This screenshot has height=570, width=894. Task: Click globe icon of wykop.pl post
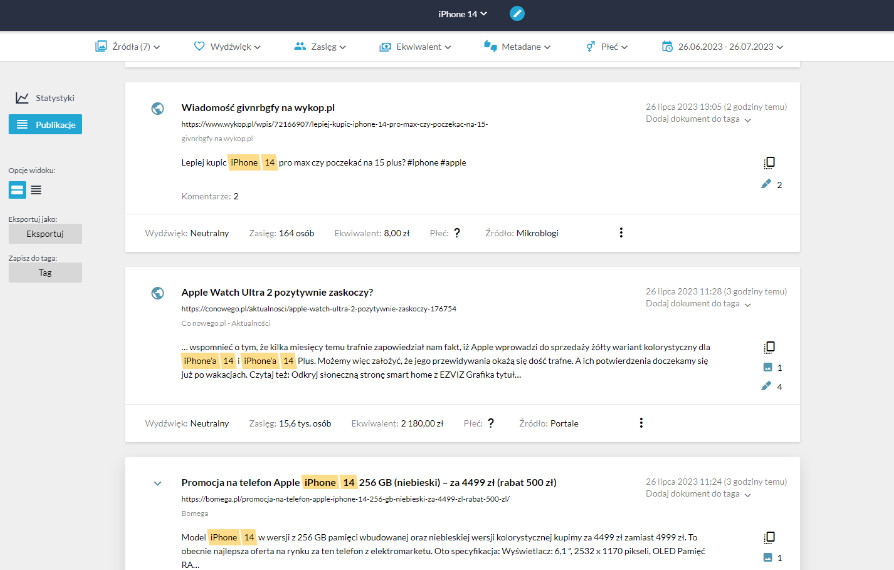tap(158, 108)
